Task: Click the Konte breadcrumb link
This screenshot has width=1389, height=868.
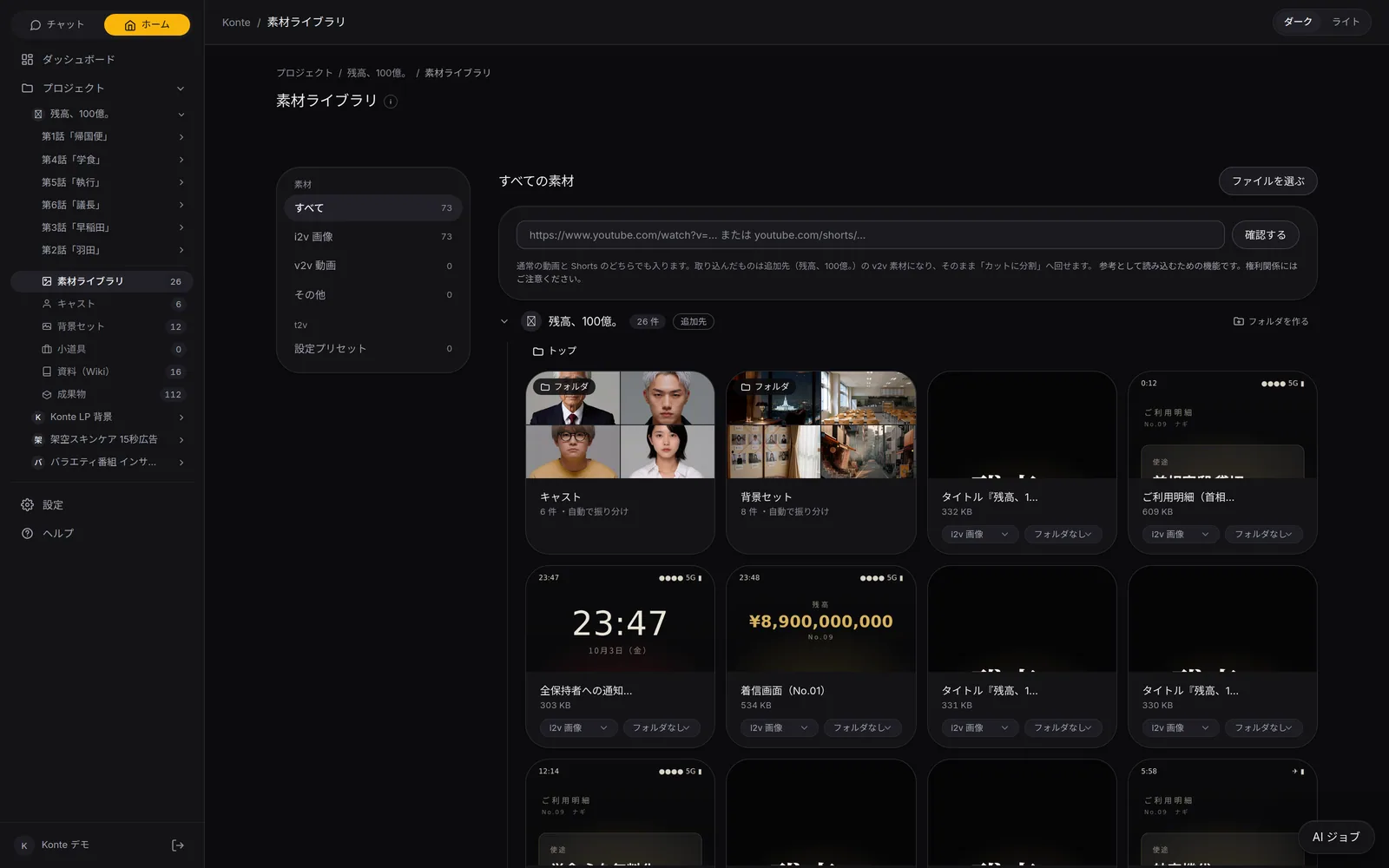Action: (x=236, y=23)
